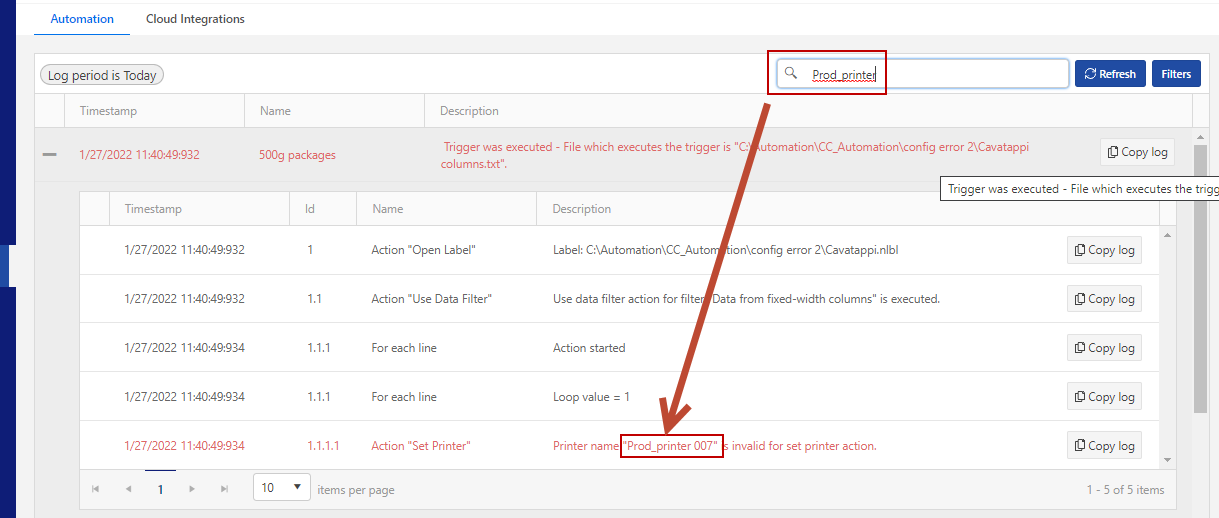Collapse the 500g packages log row
The width and height of the screenshot is (1219, 518).
click(x=49, y=155)
